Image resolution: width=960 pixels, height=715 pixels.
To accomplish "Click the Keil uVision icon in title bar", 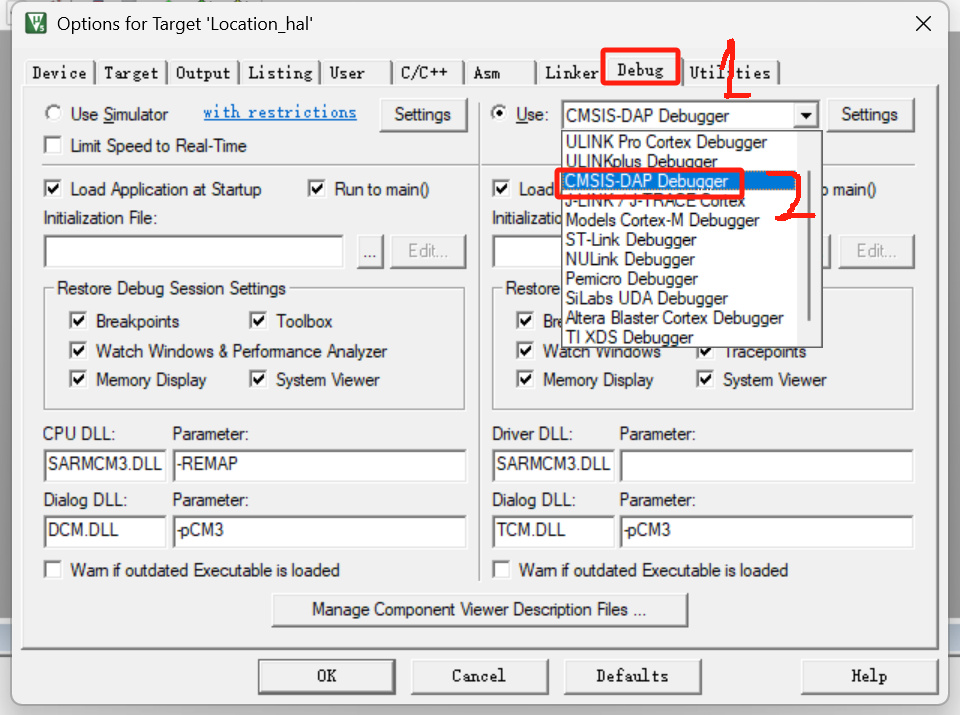I will point(36,23).
